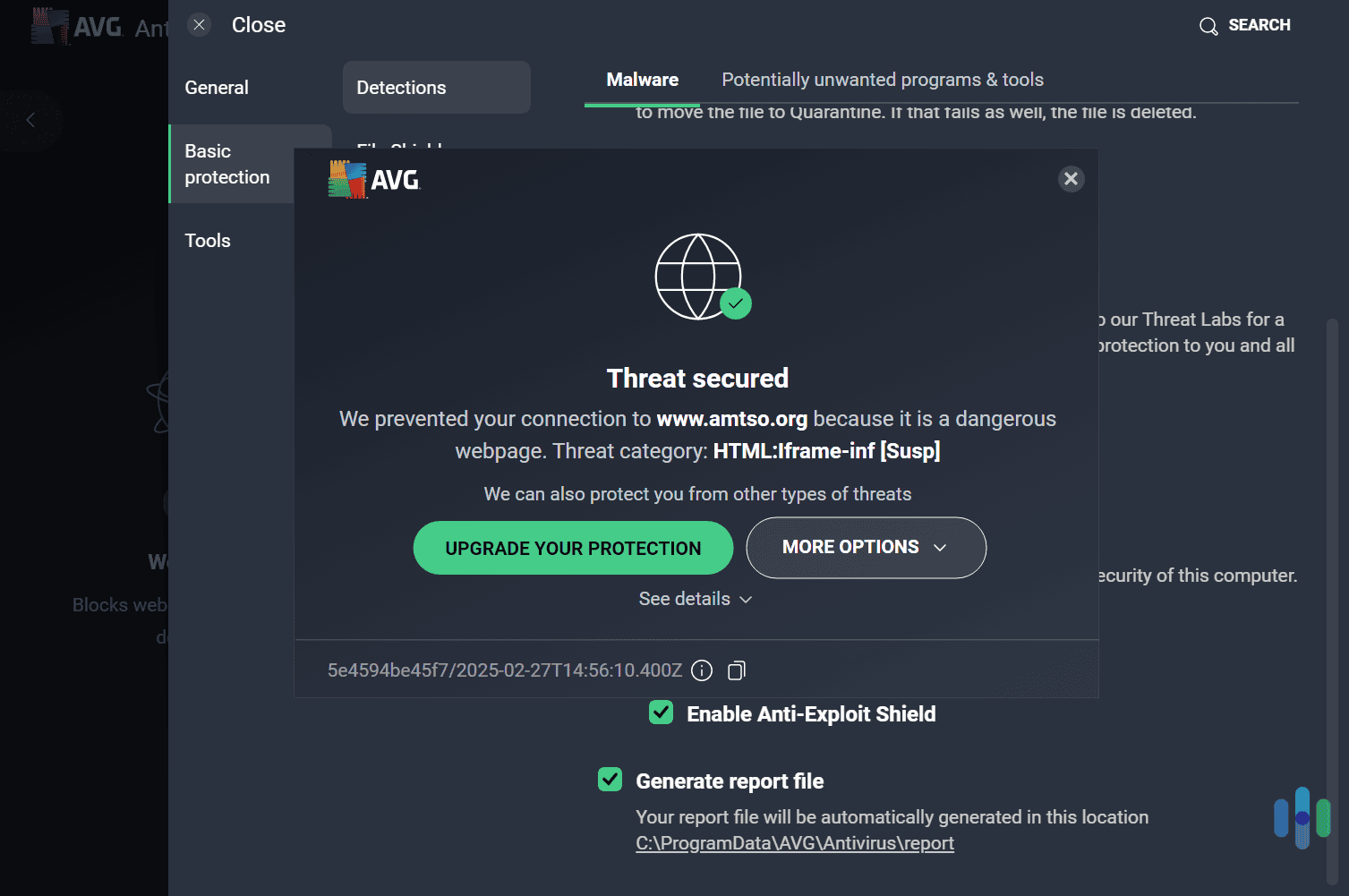Expand More Options in the popup
This screenshot has width=1349, height=896.
pos(865,547)
